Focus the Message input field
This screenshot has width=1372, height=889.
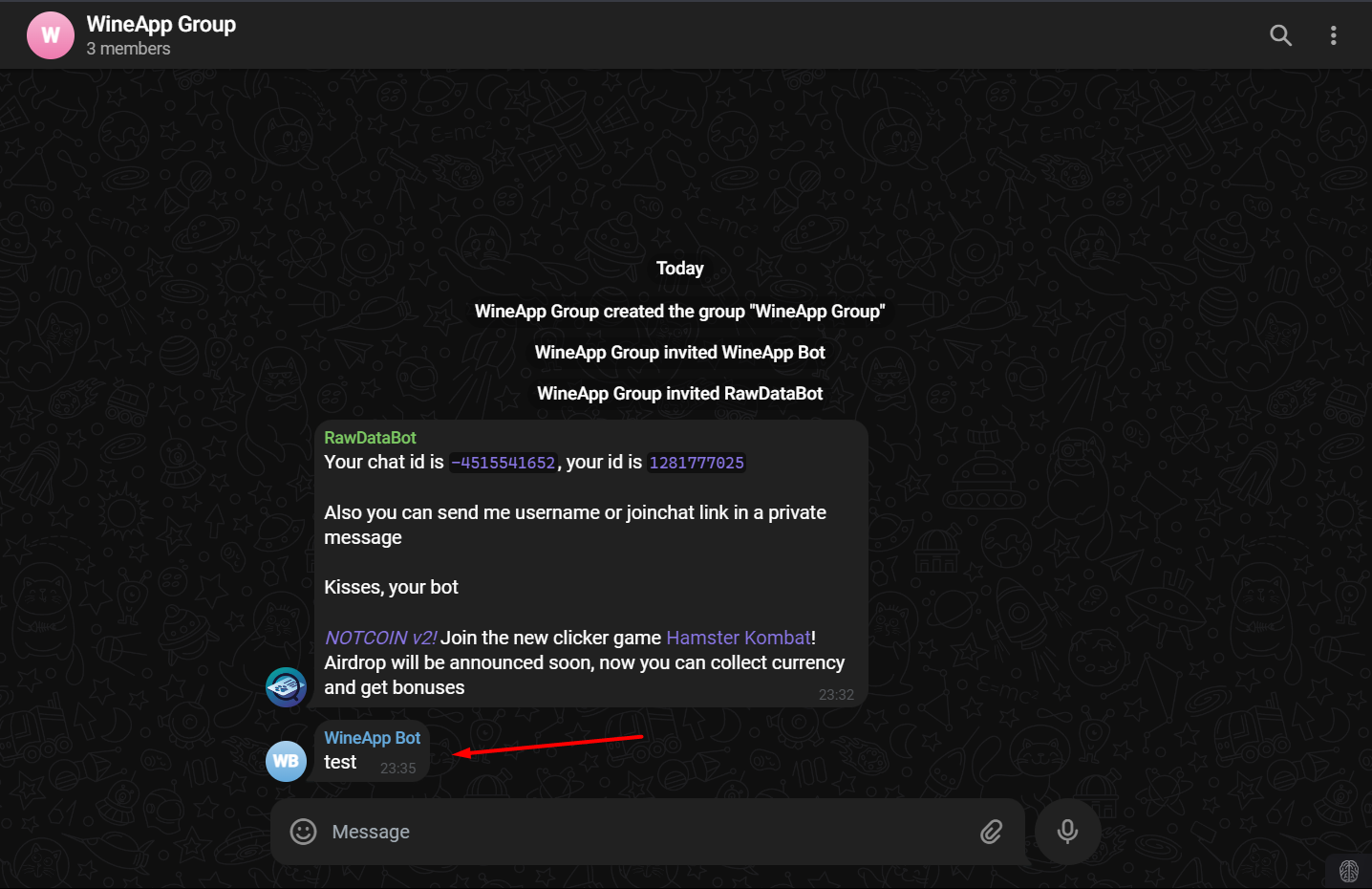click(x=640, y=832)
